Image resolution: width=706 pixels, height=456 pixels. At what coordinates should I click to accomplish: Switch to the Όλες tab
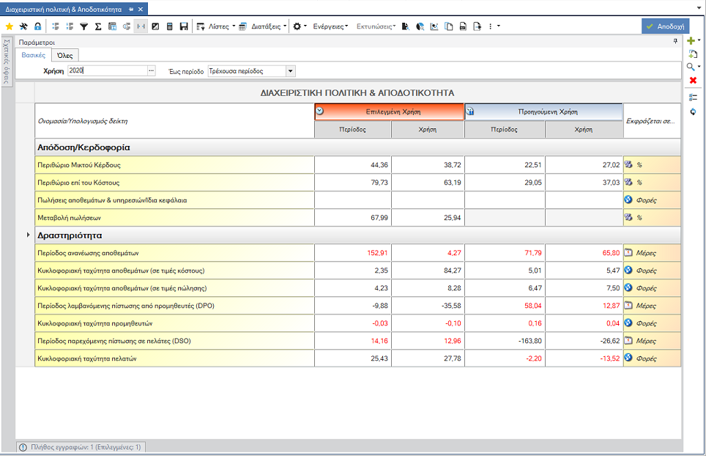coord(65,56)
